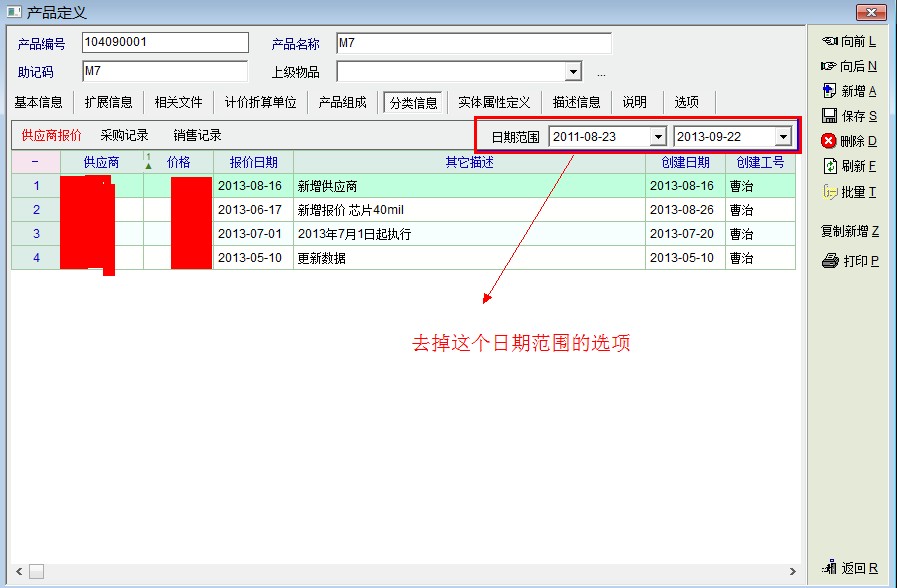This screenshot has width=897, height=588.
Task: Click the 保存 (save) disk icon
Action: tap(829, 116)
